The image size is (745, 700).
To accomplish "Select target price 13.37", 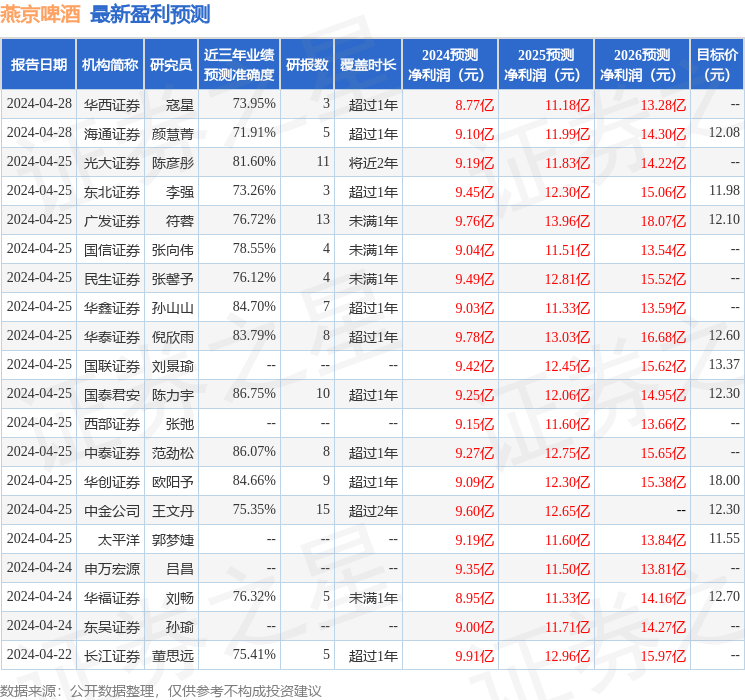I will pyautogui.click(x=724, y=364).
